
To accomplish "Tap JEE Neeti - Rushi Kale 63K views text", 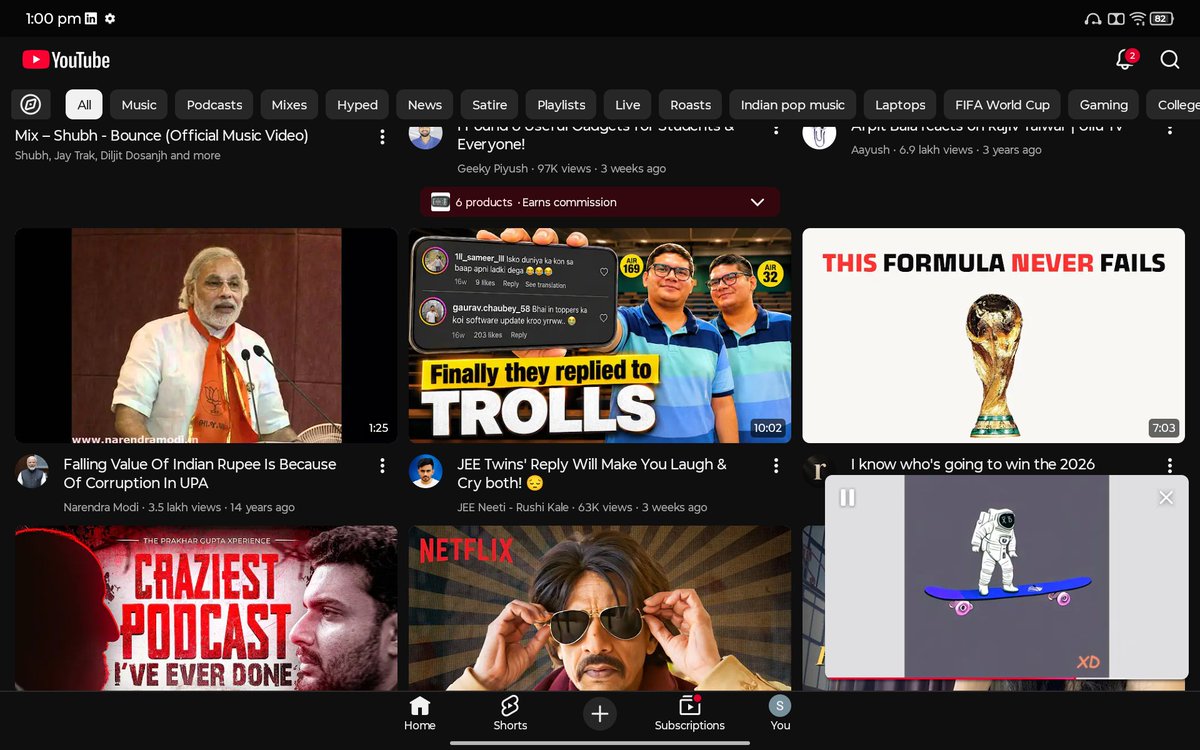I will [582, 508].
